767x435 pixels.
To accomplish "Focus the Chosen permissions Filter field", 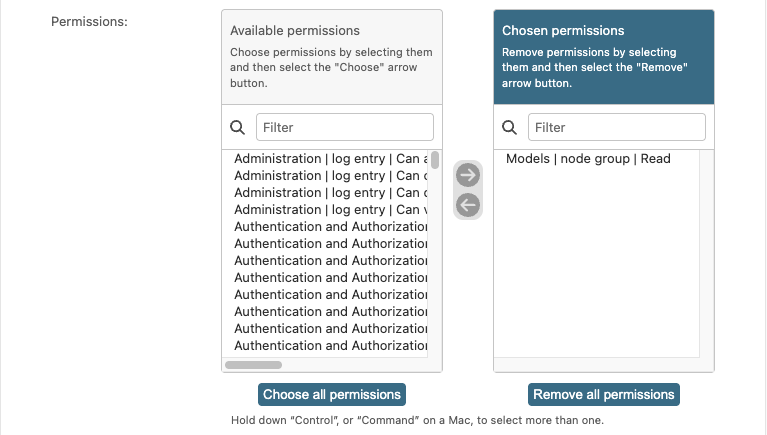I will point(616,127).
